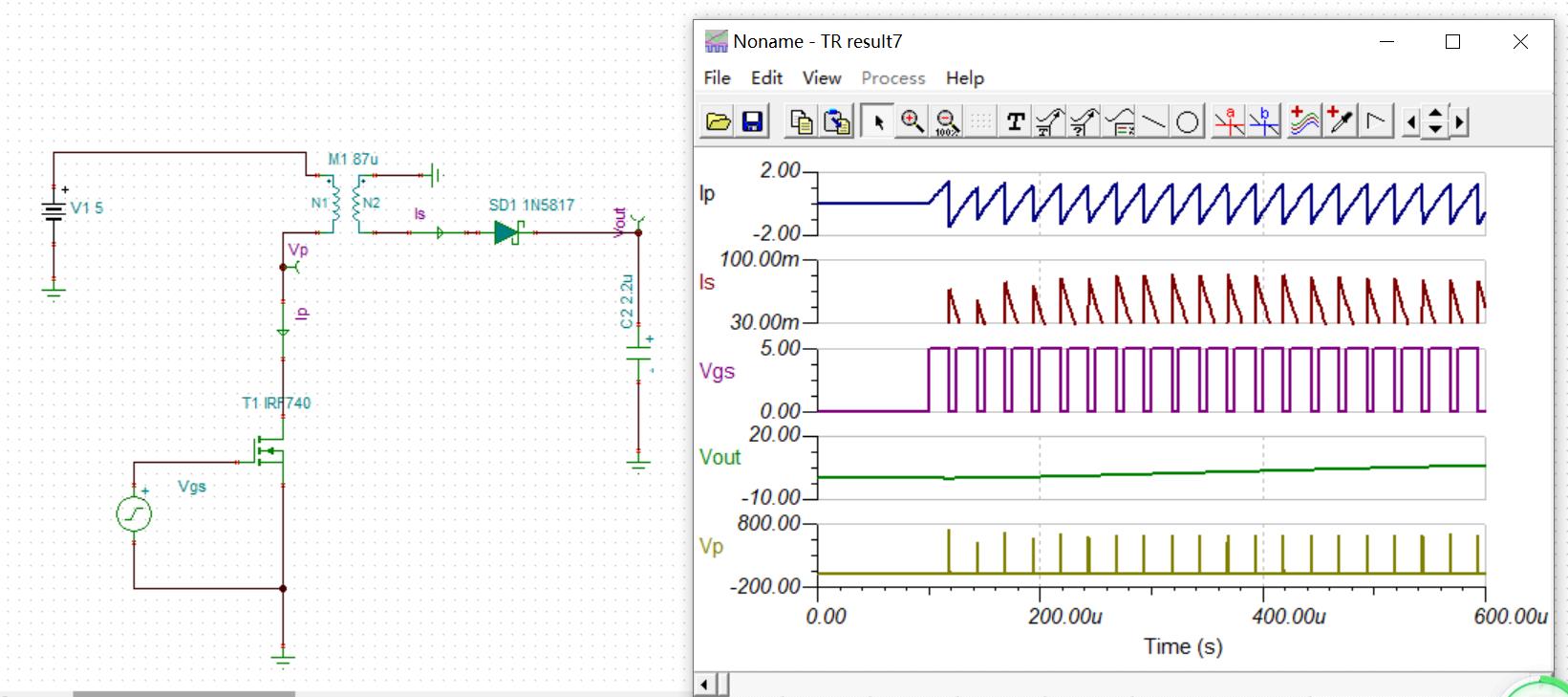
Task: Select the circle drawing tool
Action: [x=1188, y=121]
